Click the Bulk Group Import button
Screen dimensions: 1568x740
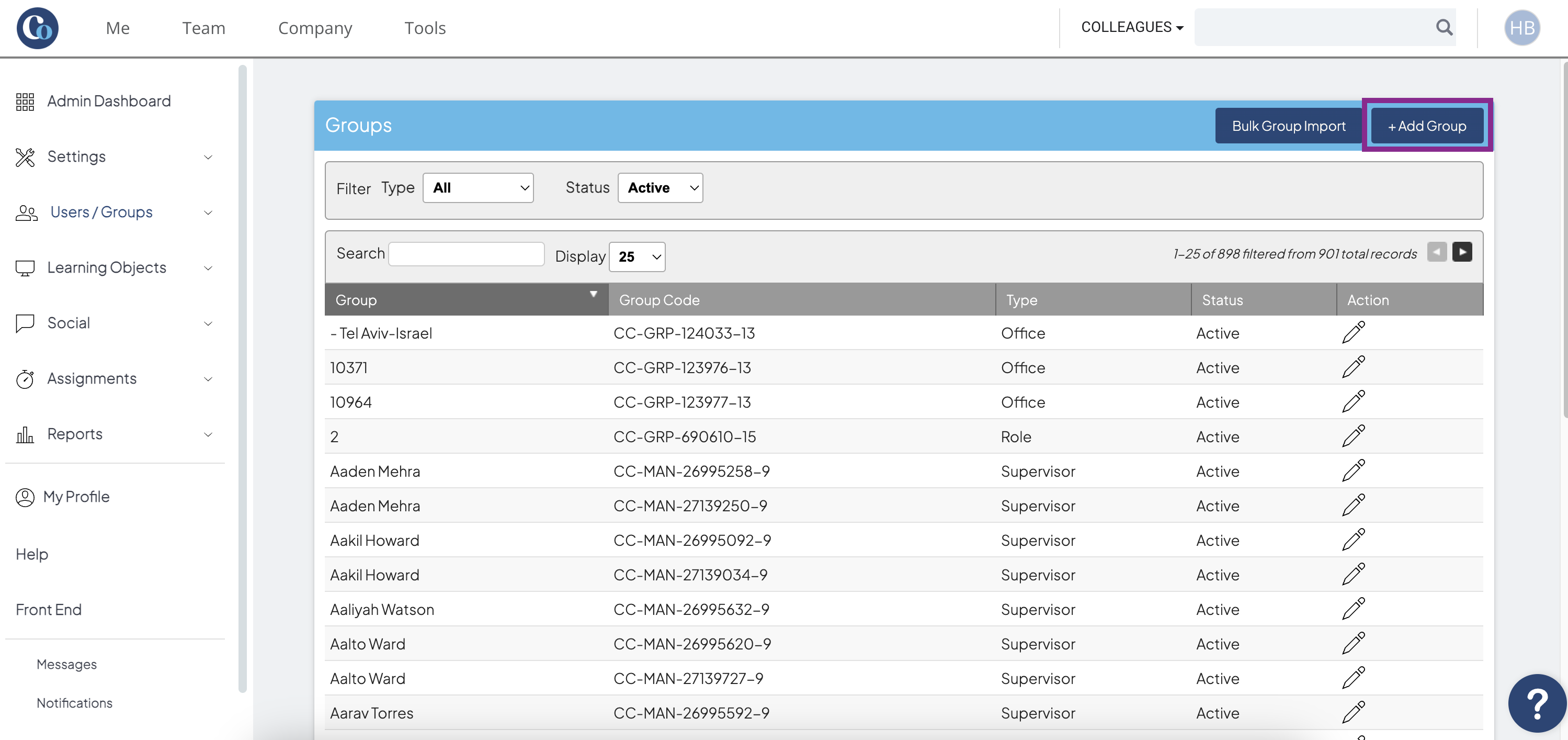(x=1288, y=126)
